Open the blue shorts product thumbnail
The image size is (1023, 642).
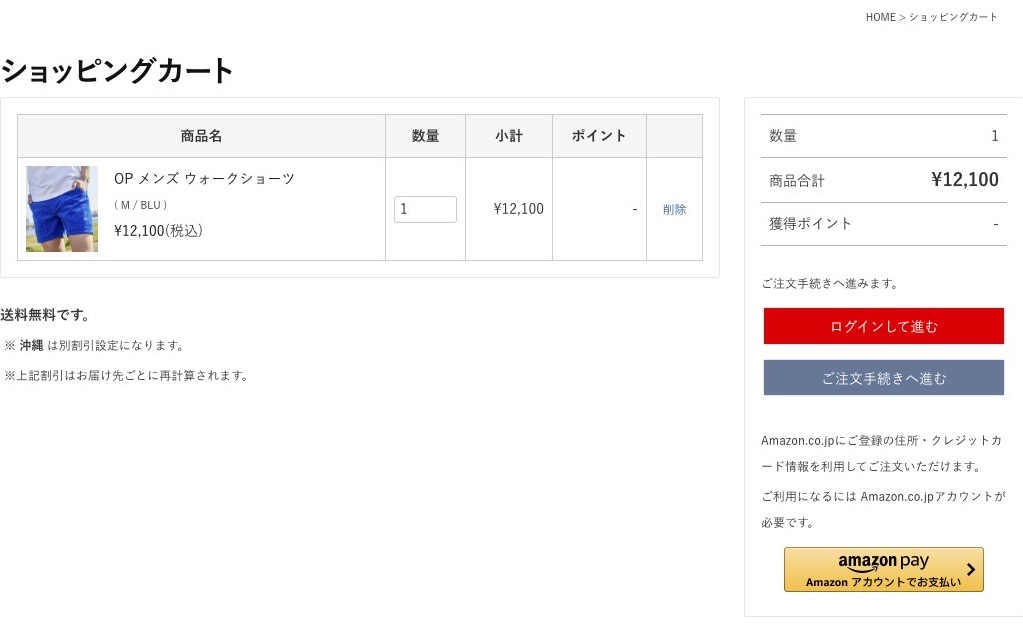[x=62, y=209]
